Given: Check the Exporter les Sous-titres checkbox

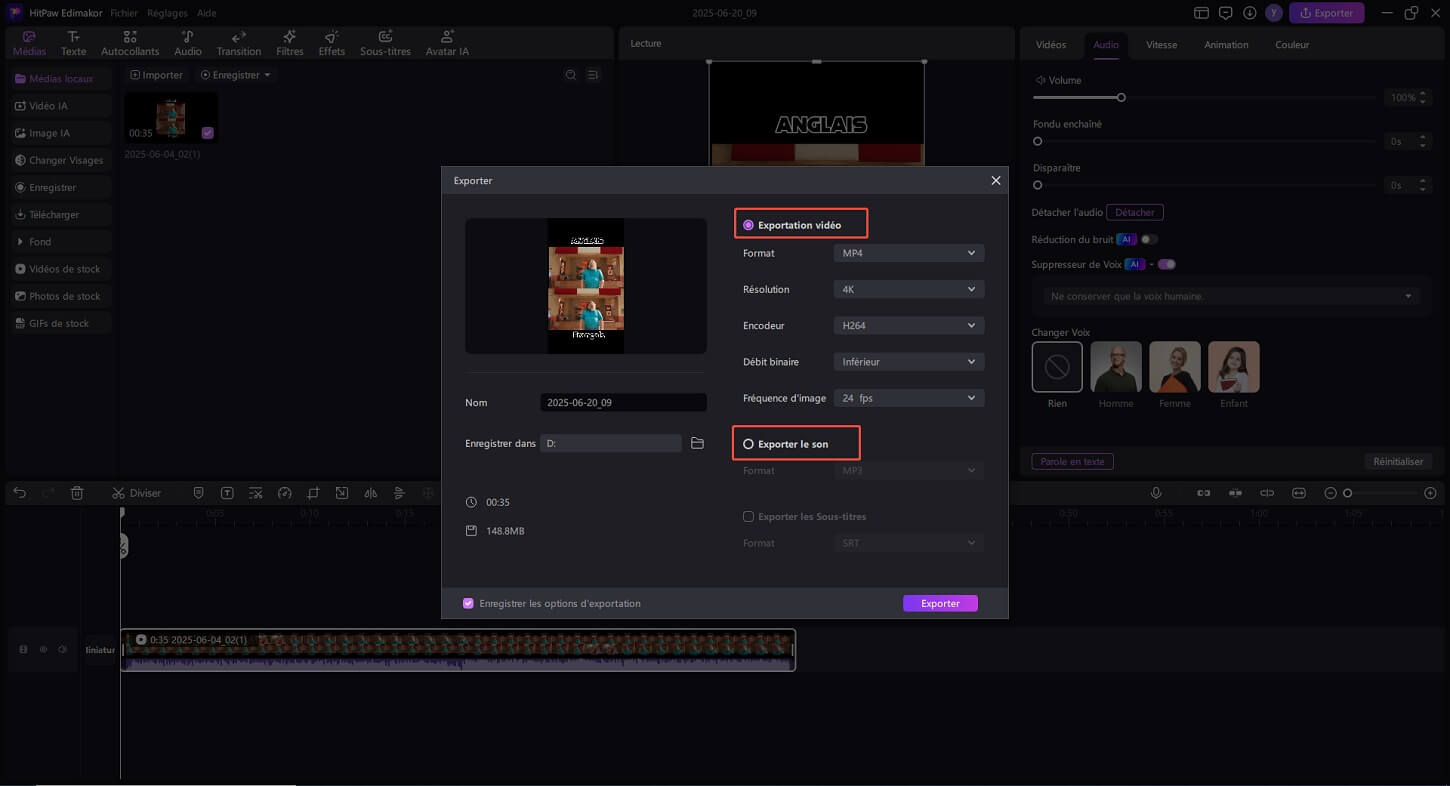Looking at the screenshot, I should pyautogui.click(x=748, y=517).
